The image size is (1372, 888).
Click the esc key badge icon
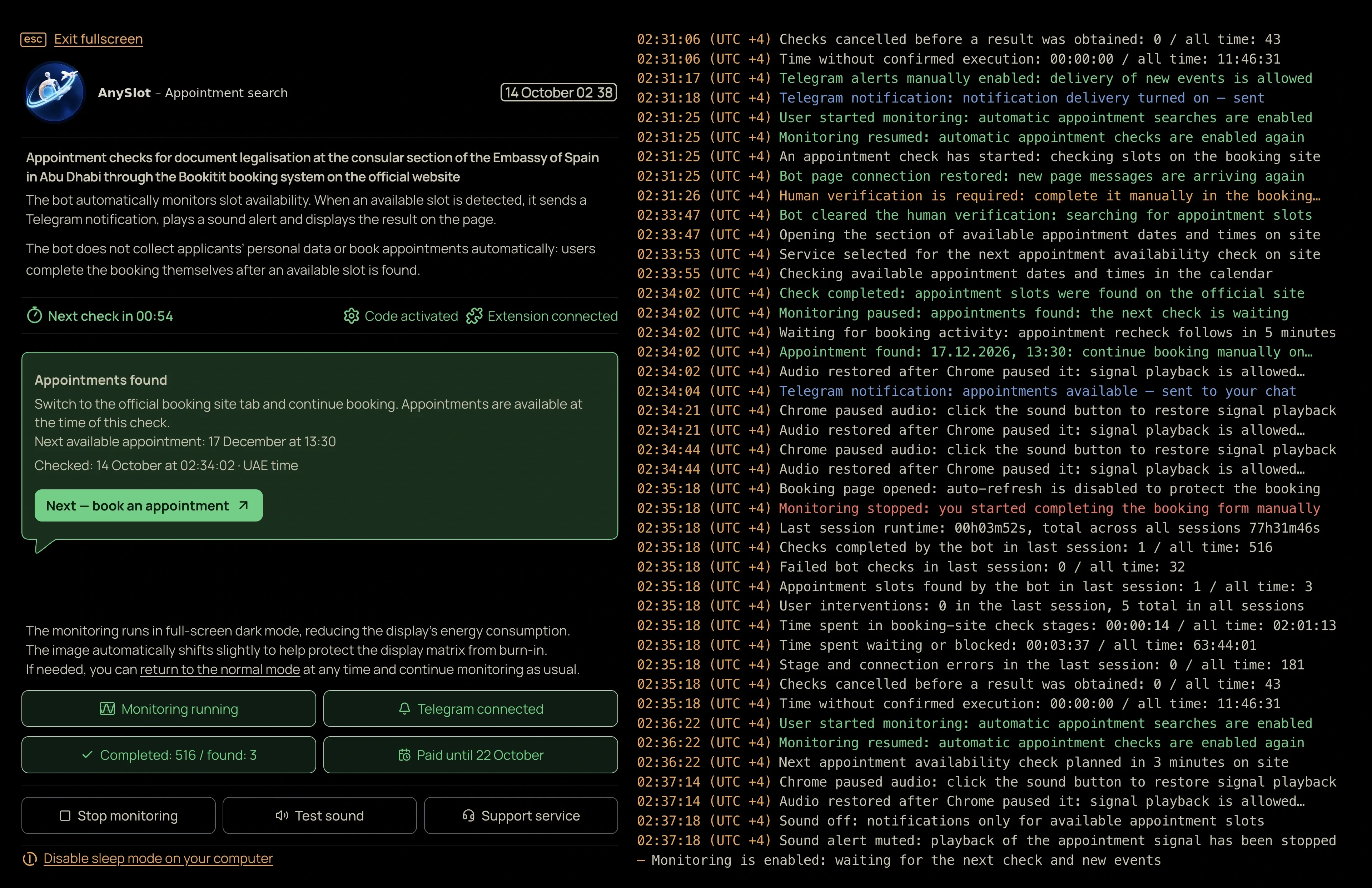(34, 39)
